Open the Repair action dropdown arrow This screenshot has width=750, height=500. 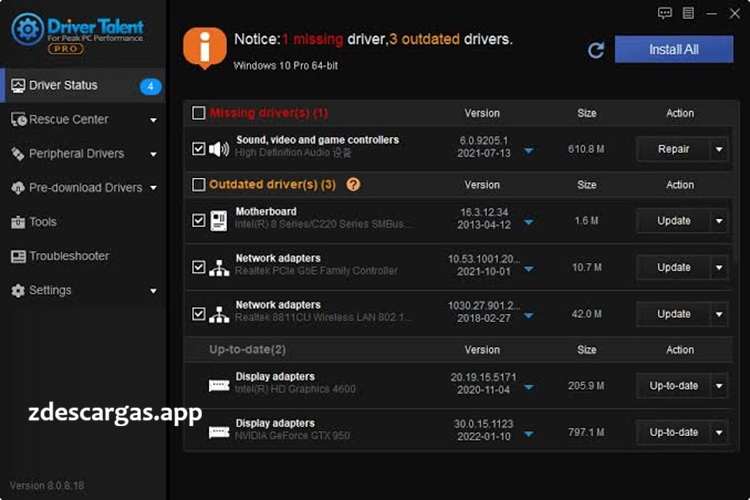[x=719, y=149]
